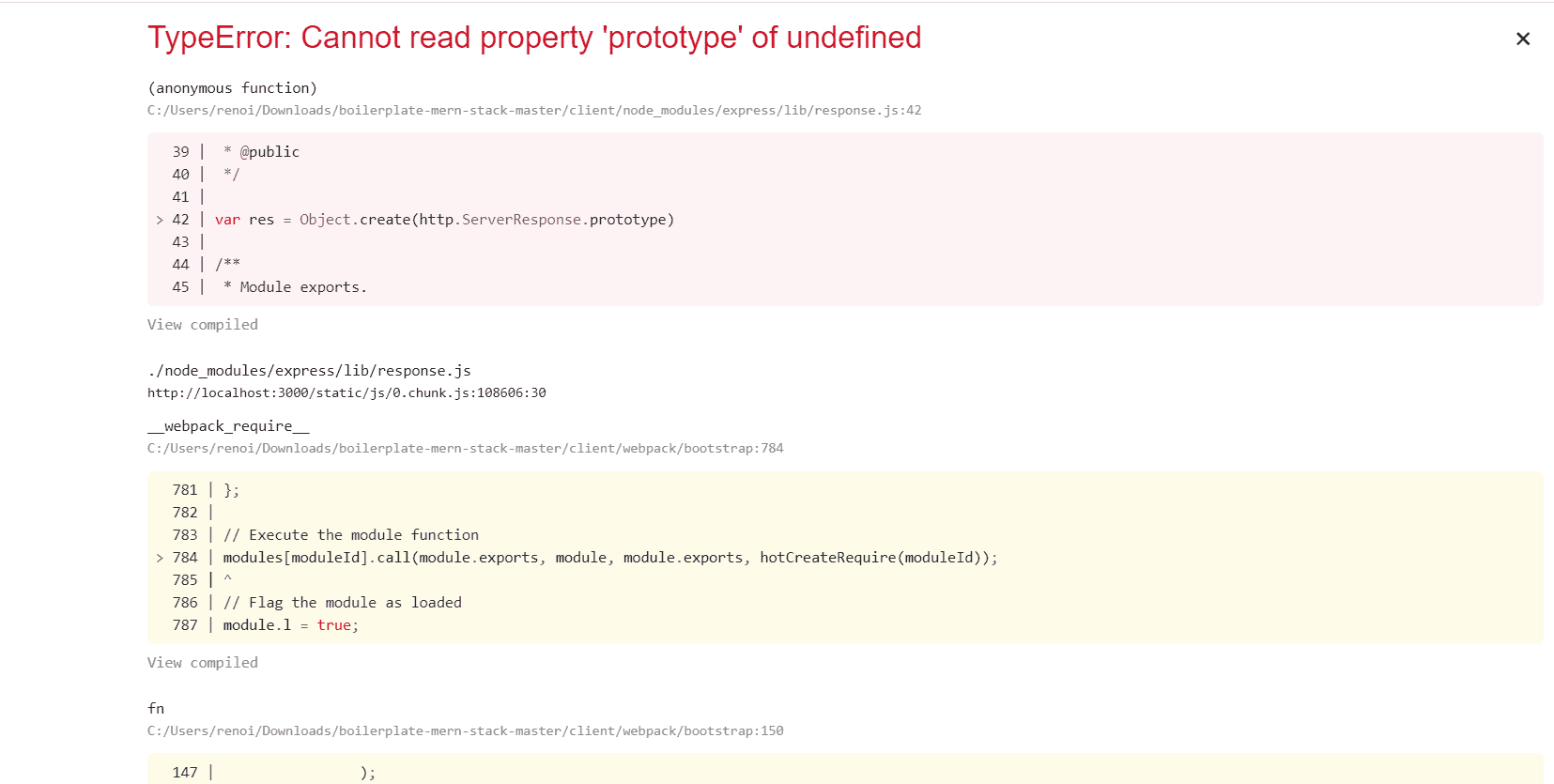Click the Execute the module function comment
This screenshot has height=784, width=1554.
(350, 535)
